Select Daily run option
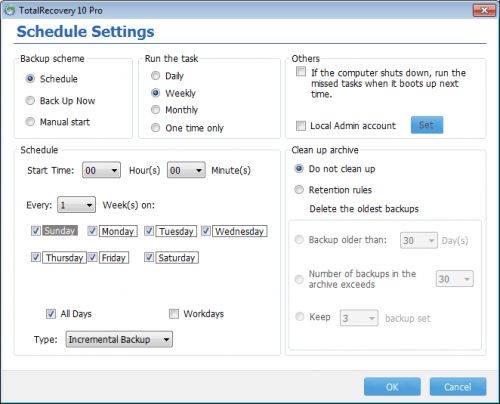 tap(156, 76)
